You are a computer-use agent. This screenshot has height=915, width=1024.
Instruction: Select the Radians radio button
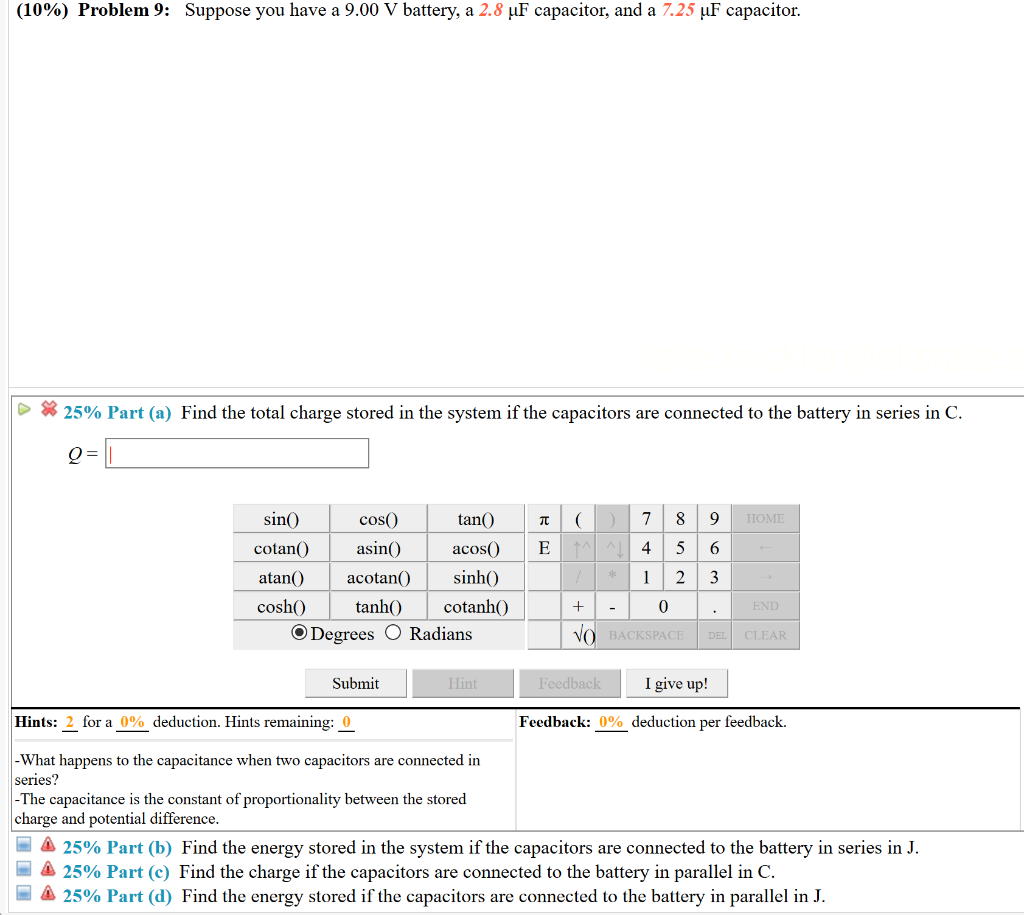[x=392, y=633]
